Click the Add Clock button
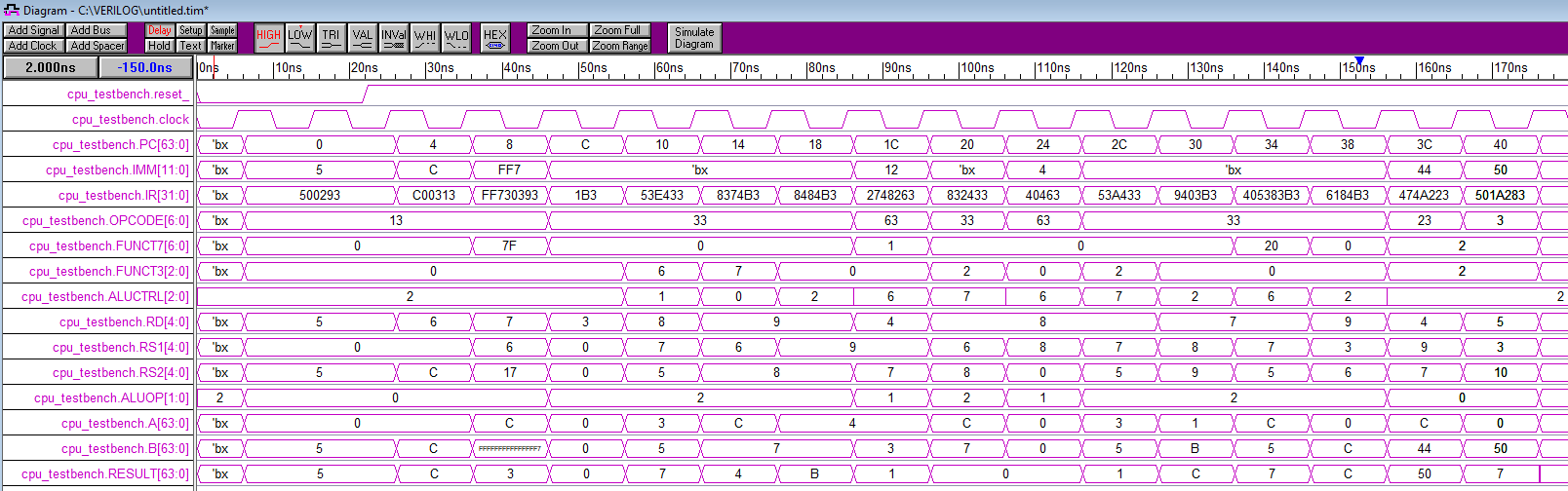 click(x=33, y=46)
